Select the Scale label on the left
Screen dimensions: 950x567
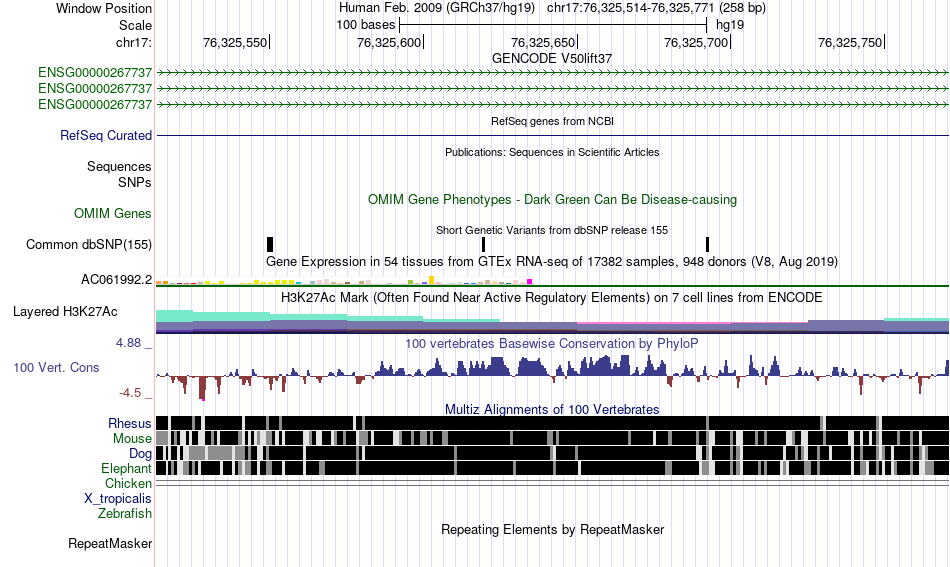coord(135,25)
